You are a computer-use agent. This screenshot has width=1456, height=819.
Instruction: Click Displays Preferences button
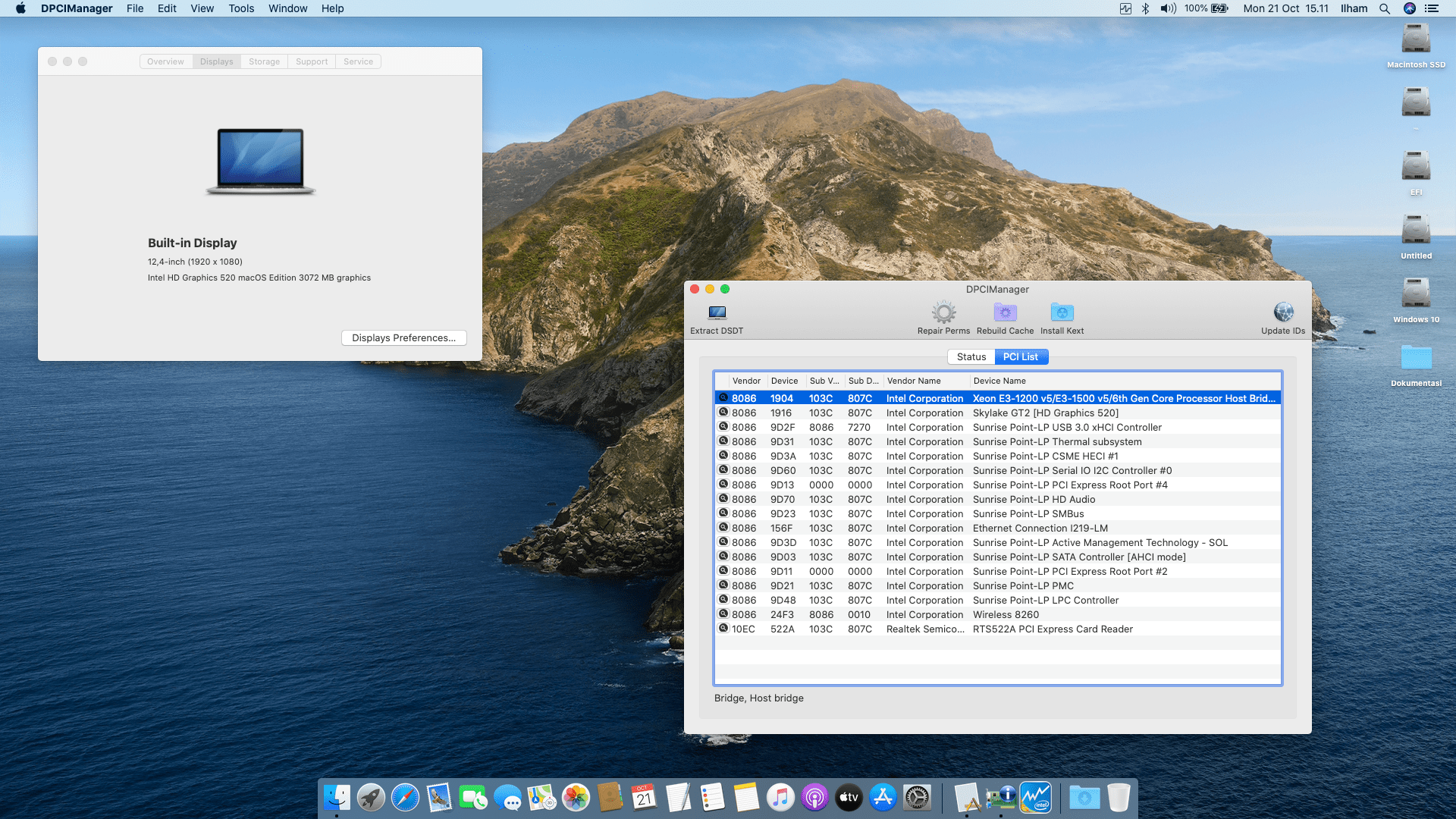[x=403, y=338]
